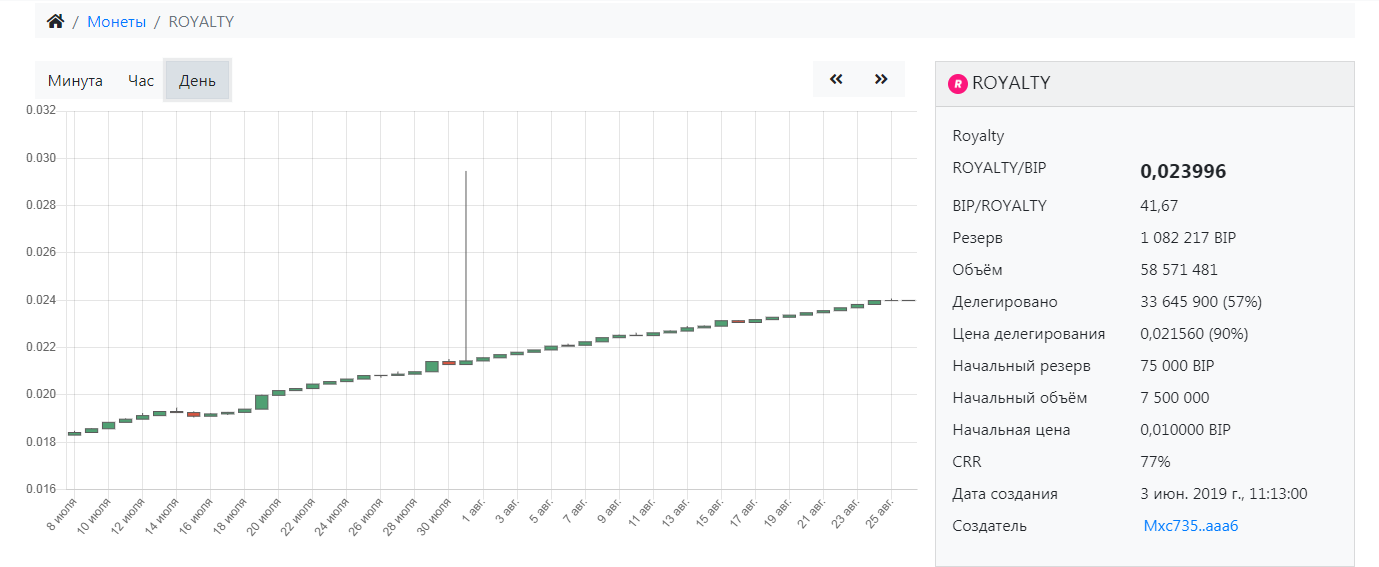Click the red candle at 15 июля
Image resolution: width=1379 pixels, height=567 pixels.
[x=193, y=414]
